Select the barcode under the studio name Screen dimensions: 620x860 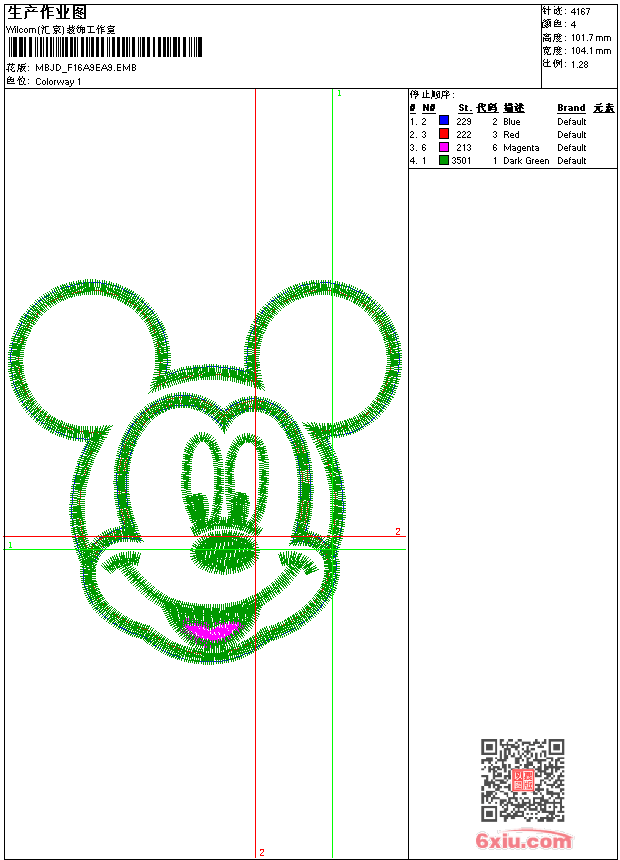click(x=105, y=47)
